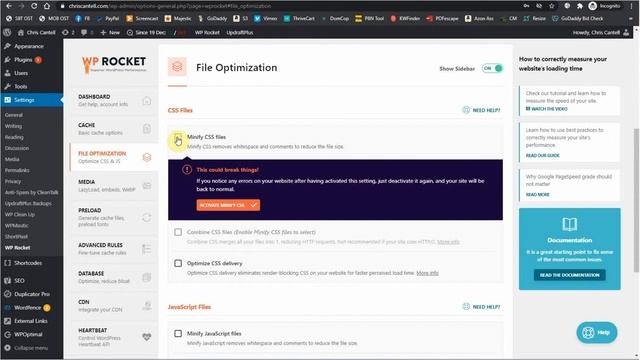Open the SEO menu
640x360 pixels.
(19, 280)
